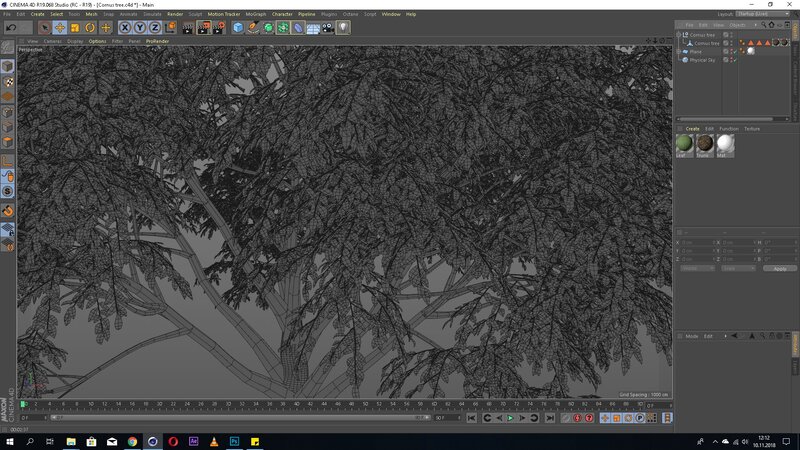Viewport: 800px width, 450px height.
Task: Click the Undo arrow in the toolbar
Action: [x=9, y=28]
